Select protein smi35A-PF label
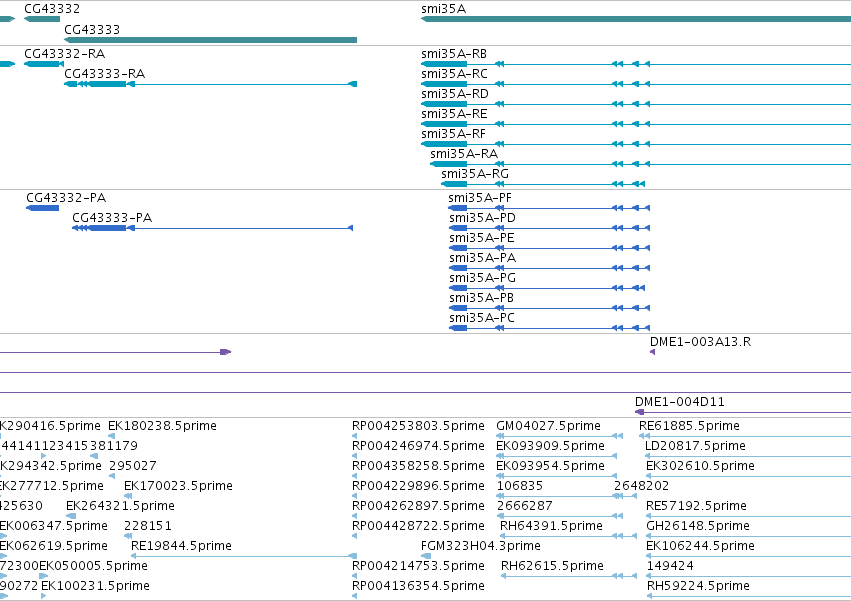851x601 pixels. 480,198
